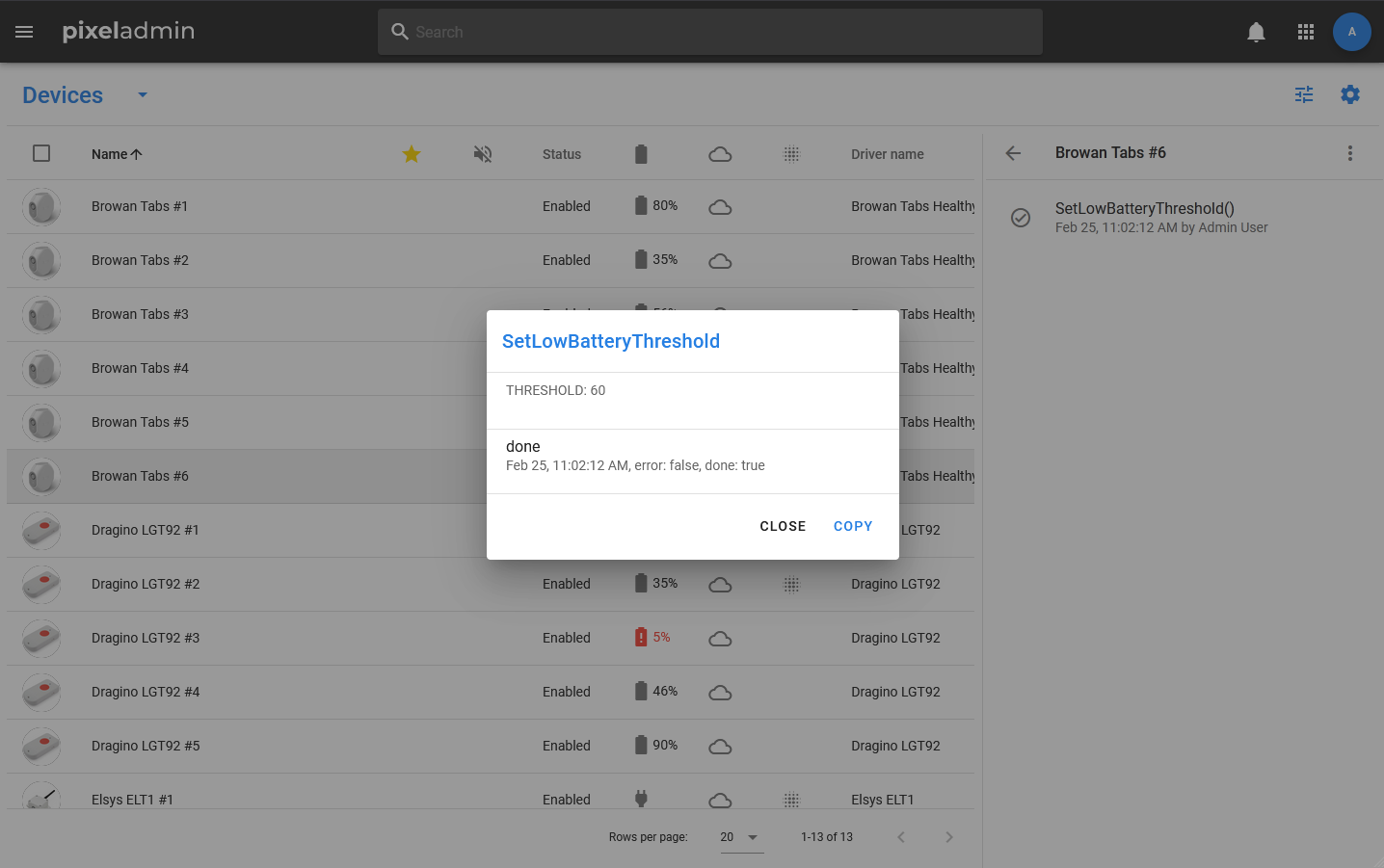The width and height of the screenshot is (1384, 868).
Task: Open the apps grid launcher
Action: point(1306,32)
